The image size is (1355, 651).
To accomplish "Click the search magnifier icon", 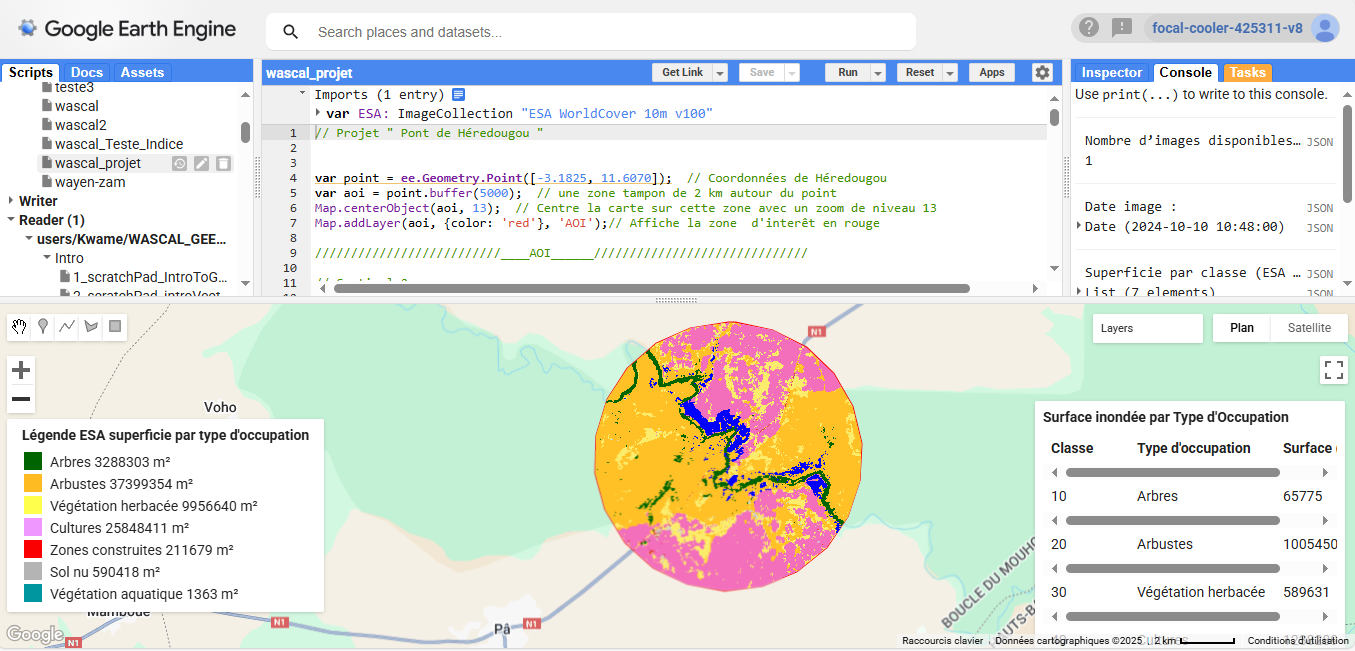I will [x=291, y=32].
